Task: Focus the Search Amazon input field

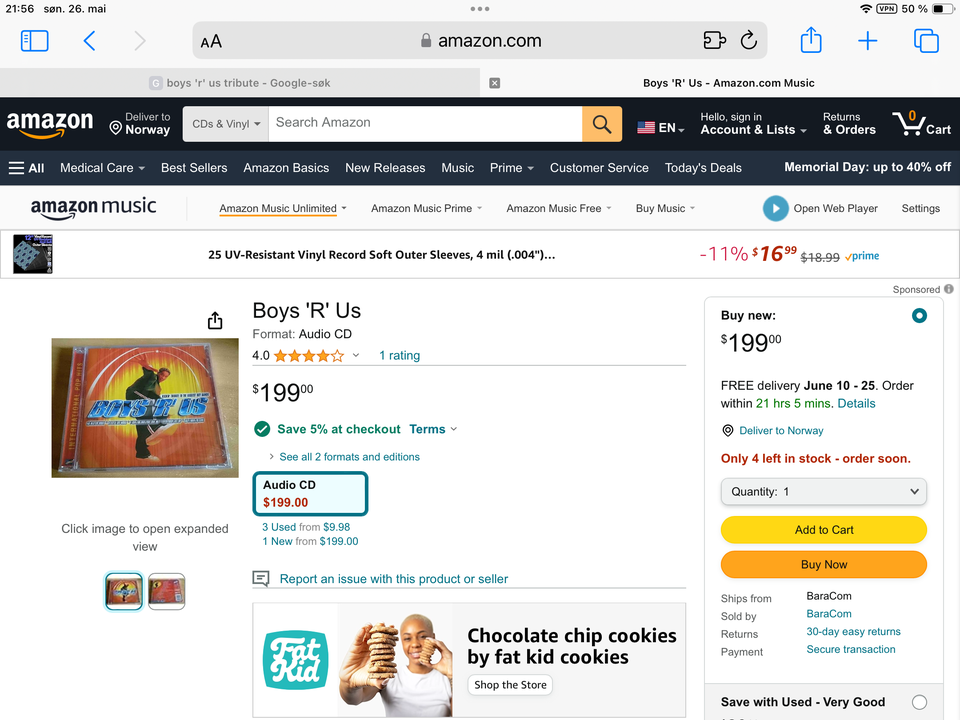Action: click(425, 123)
